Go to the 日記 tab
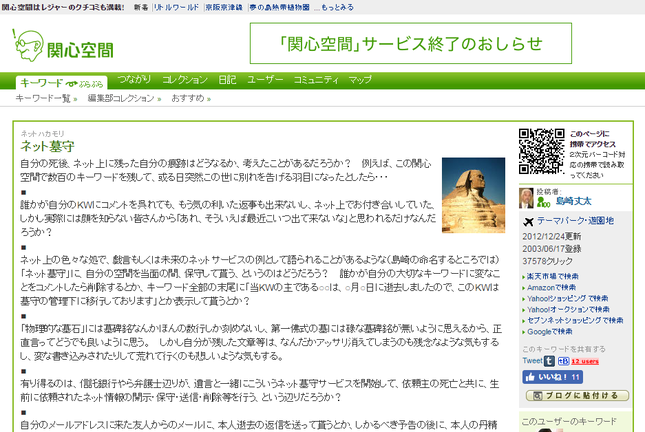 (227, 79)
